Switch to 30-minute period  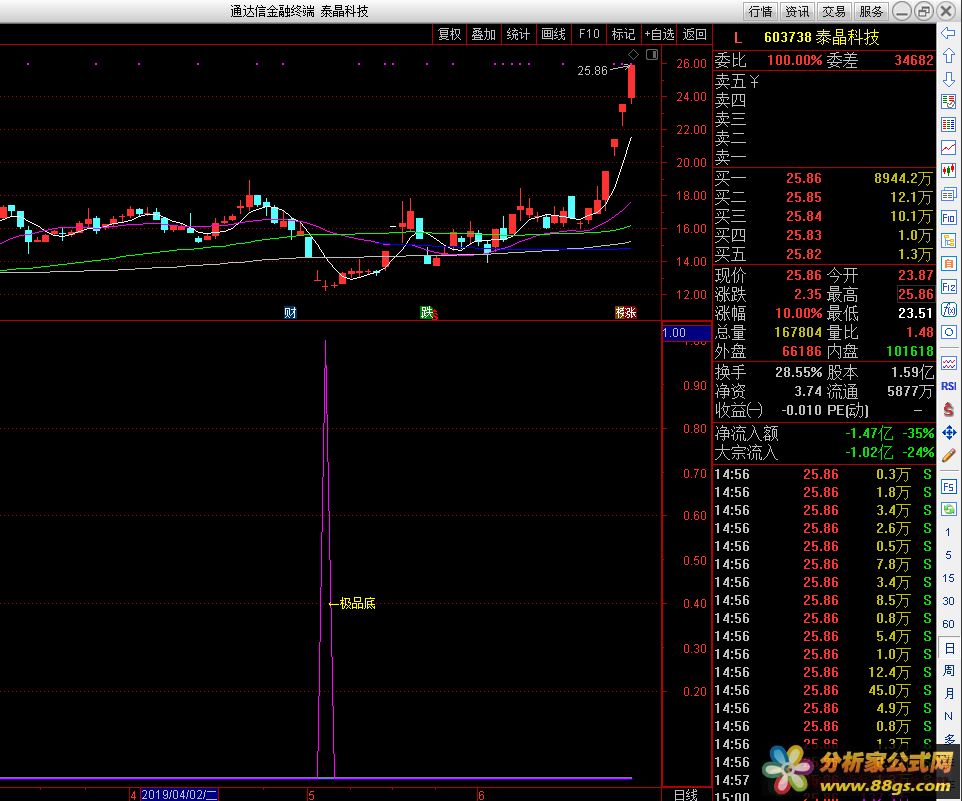[949, 601]
